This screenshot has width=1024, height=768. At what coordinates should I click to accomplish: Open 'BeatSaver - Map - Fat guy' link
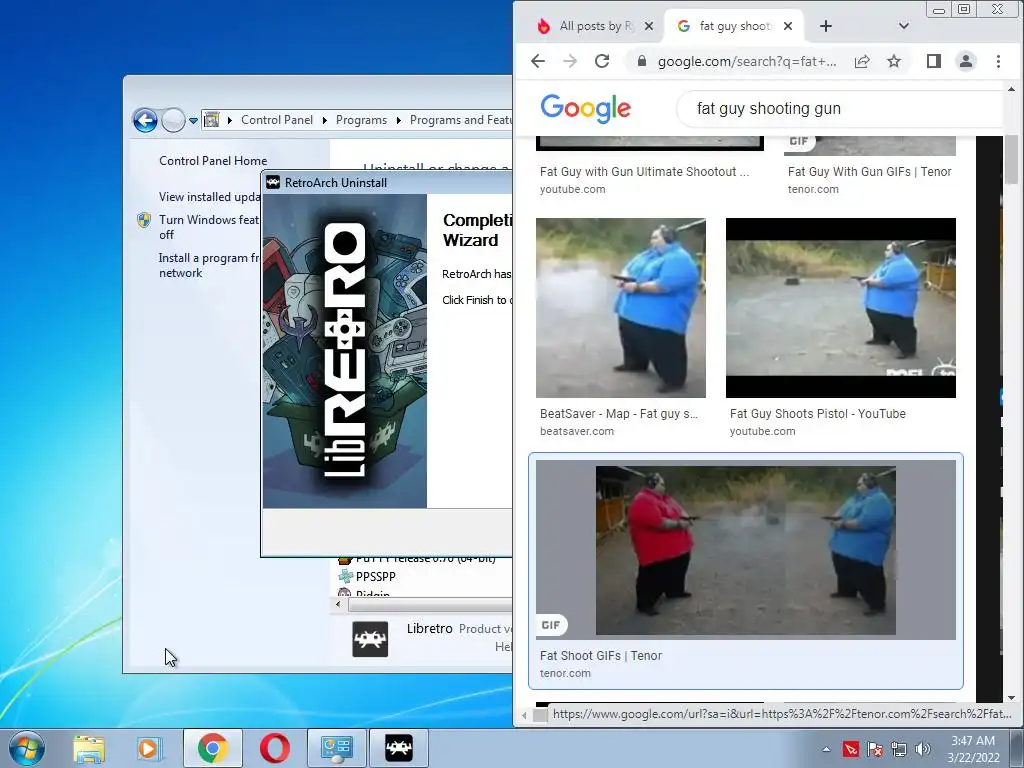[618, 413]
